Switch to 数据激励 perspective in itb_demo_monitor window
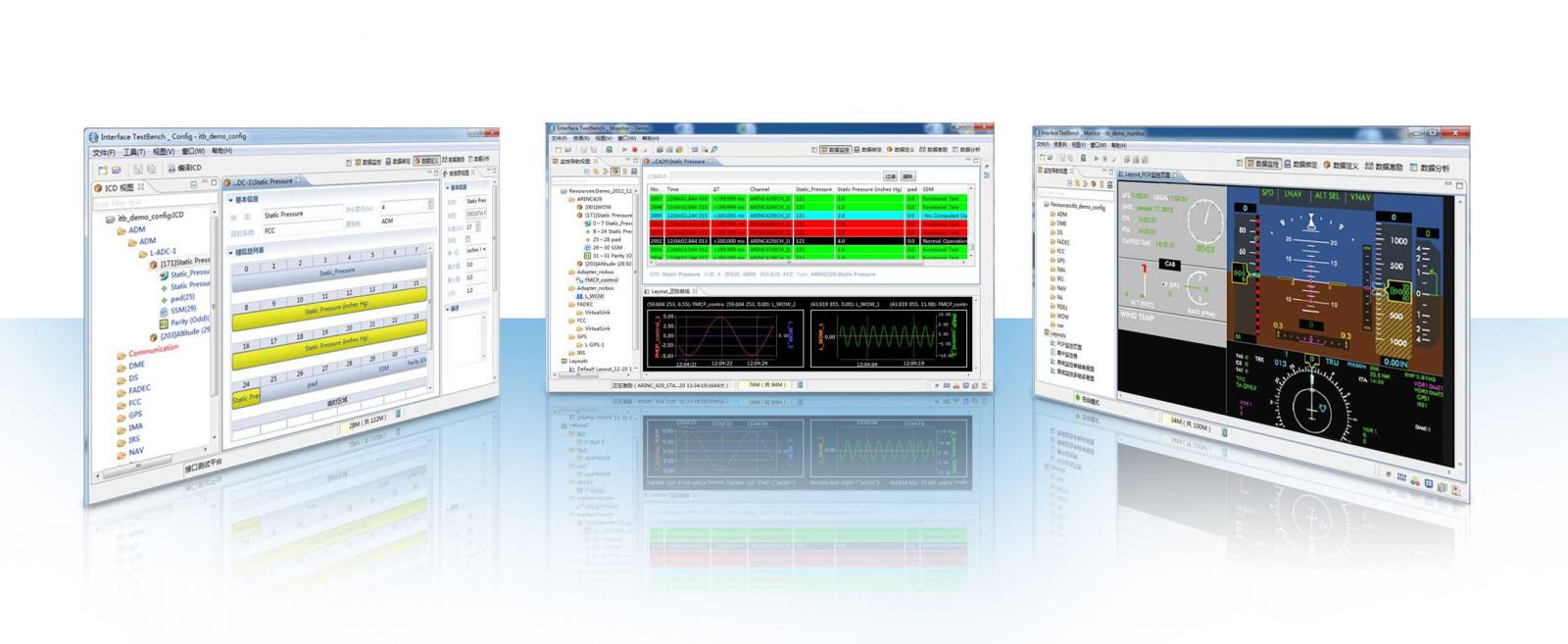The height and width of the screenshot is (644, 1568). (1383, 167)
